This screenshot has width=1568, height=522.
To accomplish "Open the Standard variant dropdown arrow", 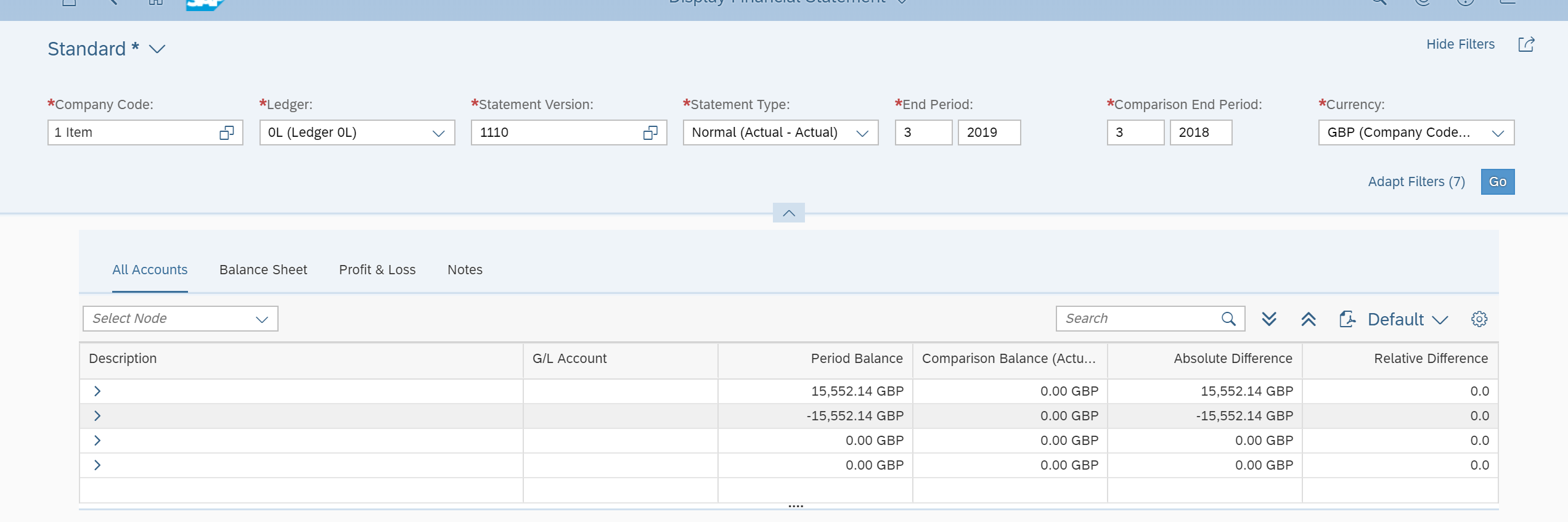I will click(157, 49).
